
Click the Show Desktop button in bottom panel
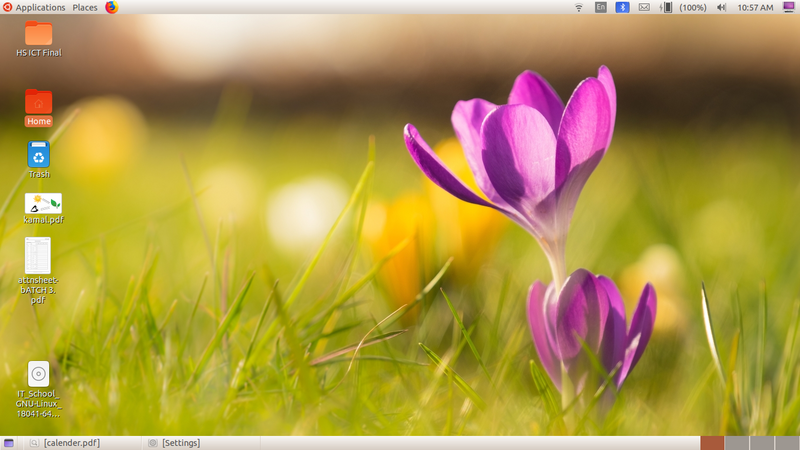[9, 443]
